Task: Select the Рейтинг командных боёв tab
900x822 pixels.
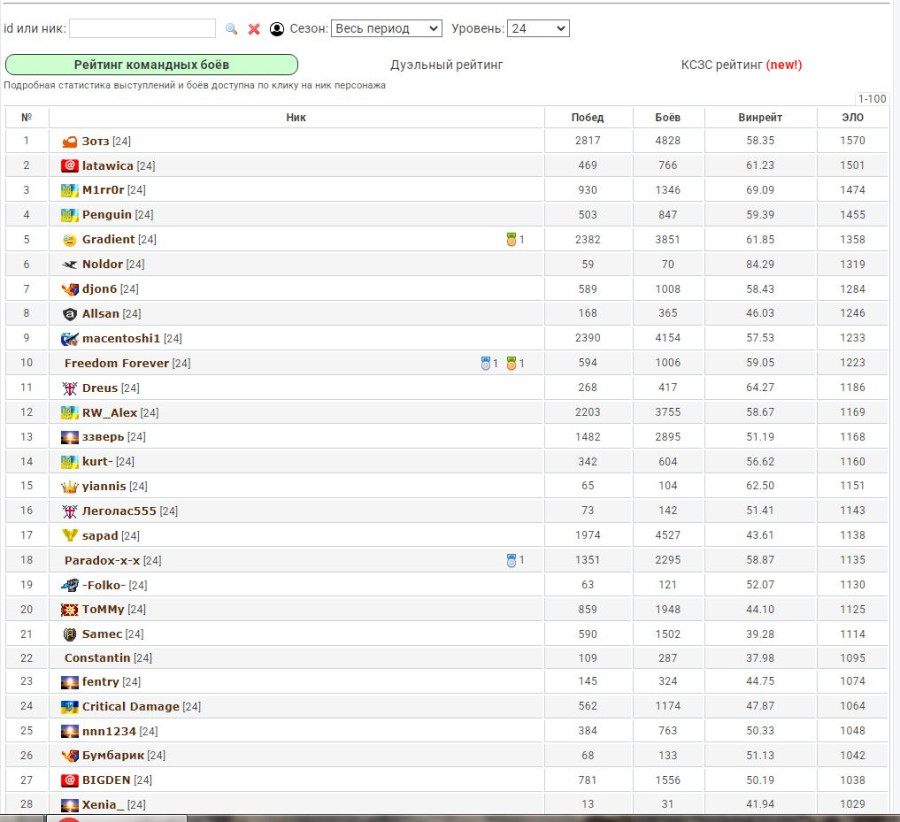Action: [152, 65]
